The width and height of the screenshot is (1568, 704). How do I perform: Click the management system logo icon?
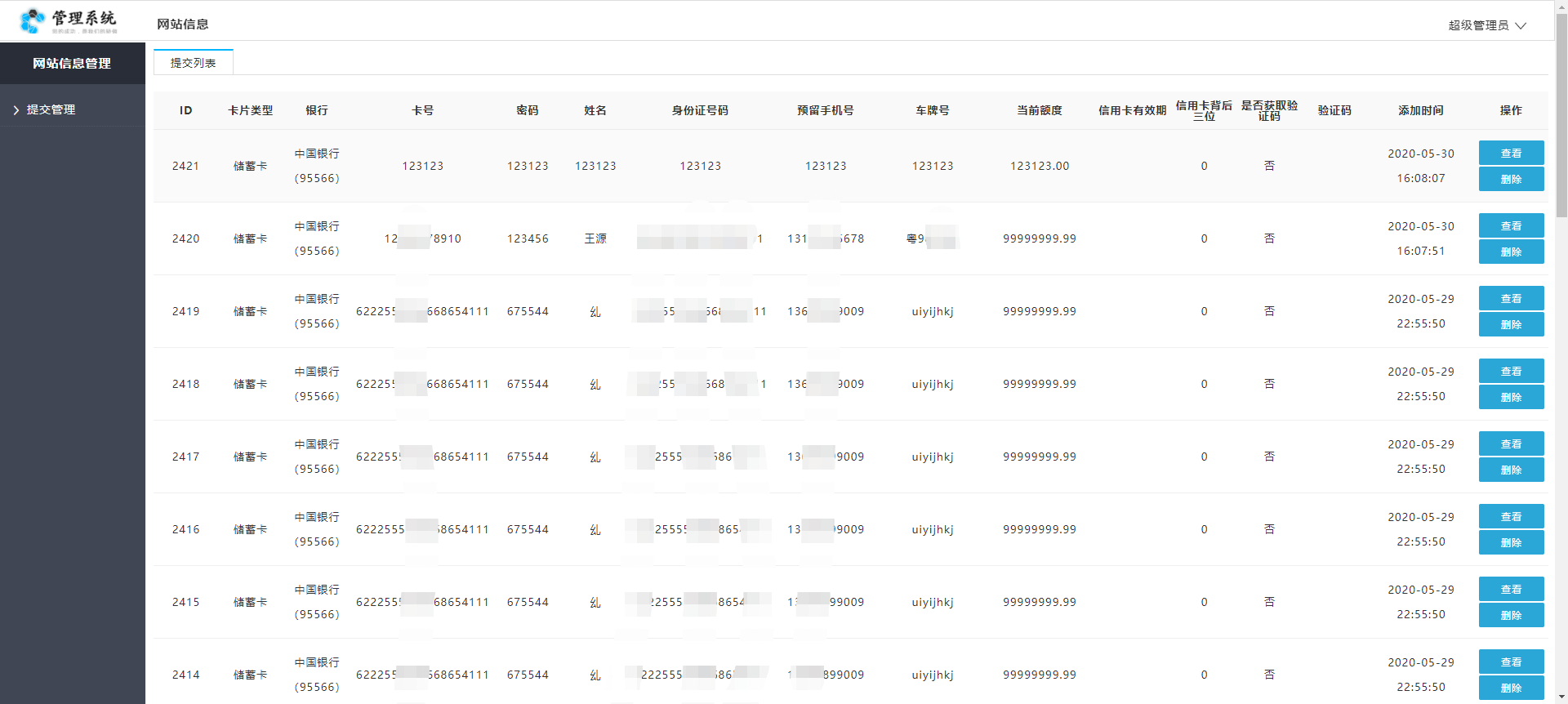[33, 20]
